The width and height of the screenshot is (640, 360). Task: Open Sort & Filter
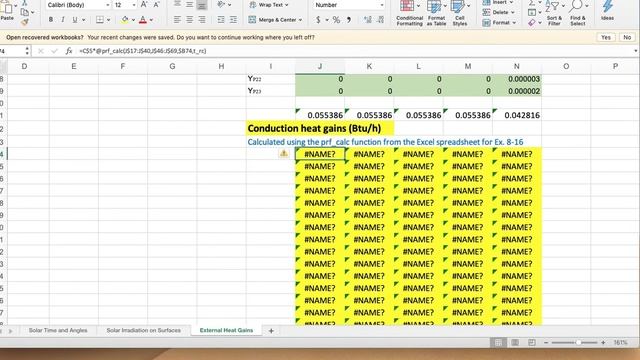coord(554,13)
